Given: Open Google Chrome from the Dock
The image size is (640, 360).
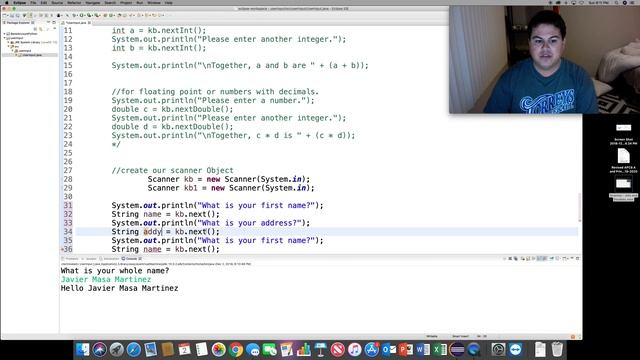Looking at the screenshot, I should tap(236, 350).
